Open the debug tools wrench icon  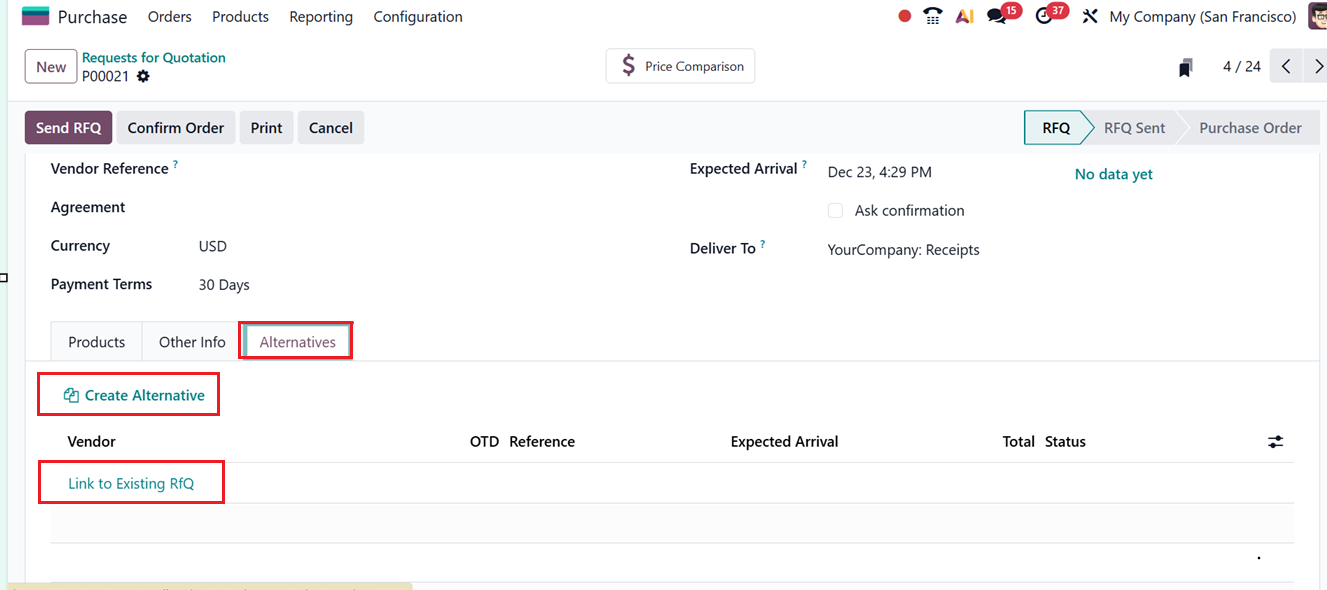tap(1090, 16)
